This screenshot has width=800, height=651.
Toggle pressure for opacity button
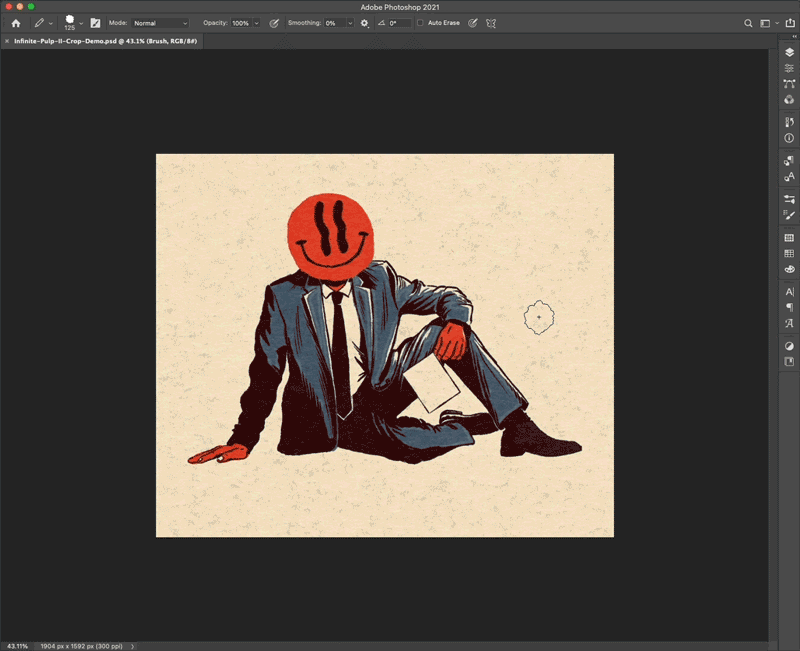[x=274, y=23]
